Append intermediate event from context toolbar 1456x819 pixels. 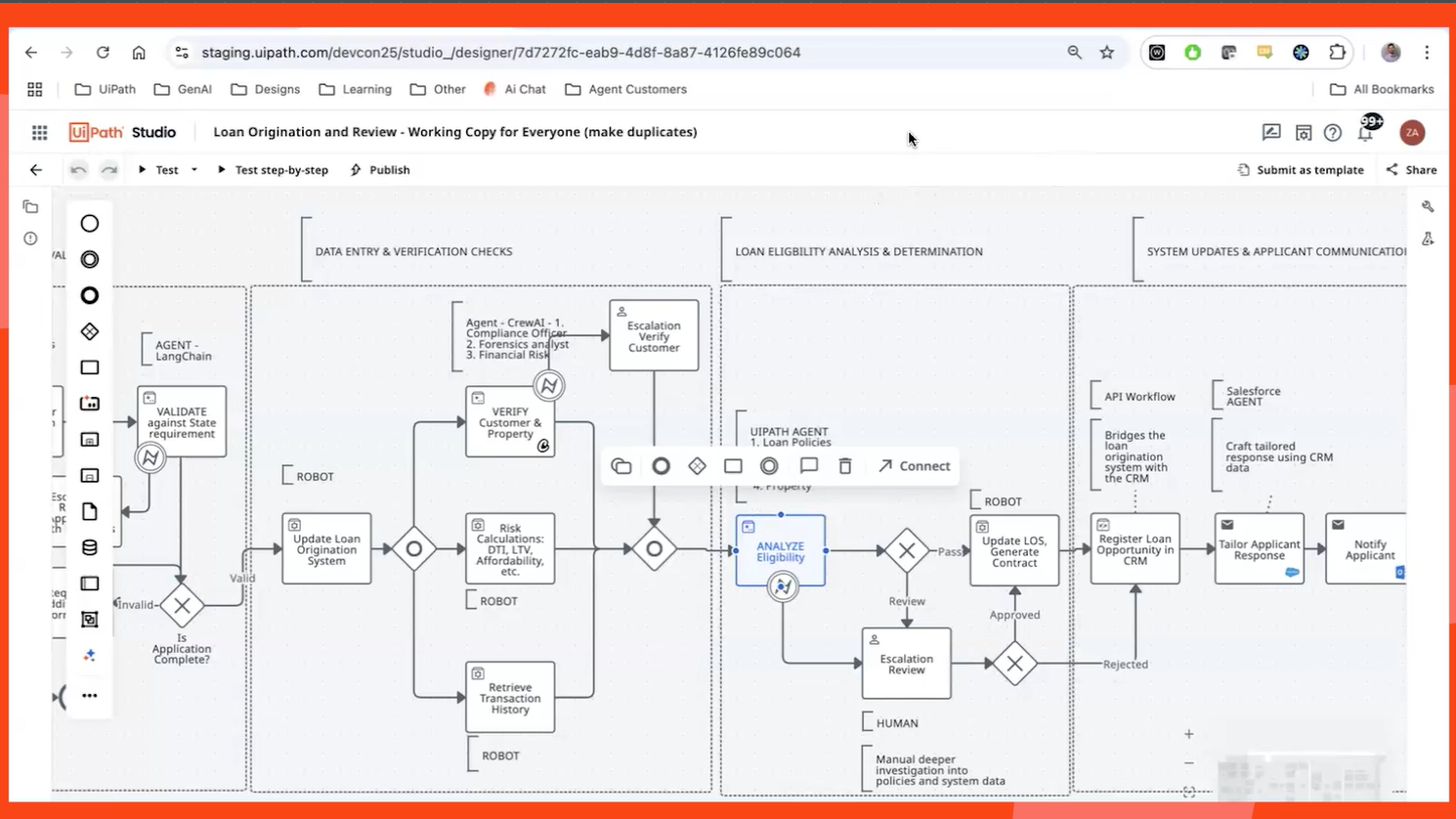click(x=769, y=466)
